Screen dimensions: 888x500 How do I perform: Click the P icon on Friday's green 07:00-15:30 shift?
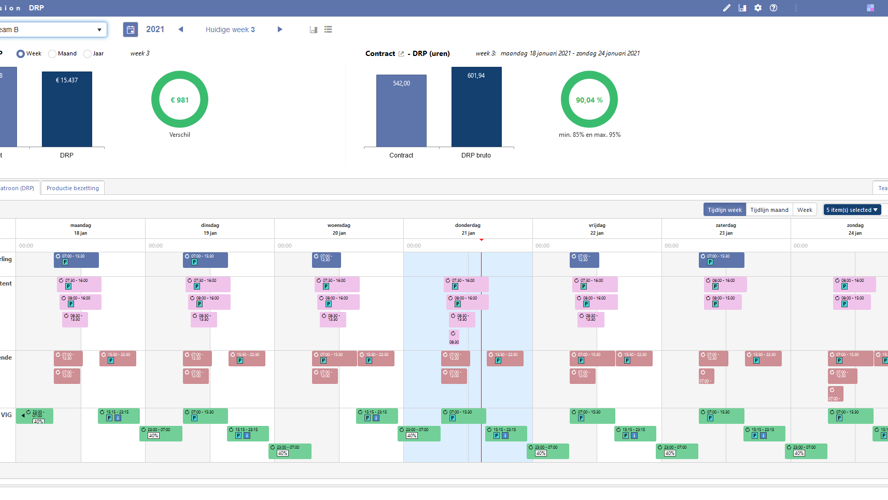pyautogui.click(x=581, y=418)
